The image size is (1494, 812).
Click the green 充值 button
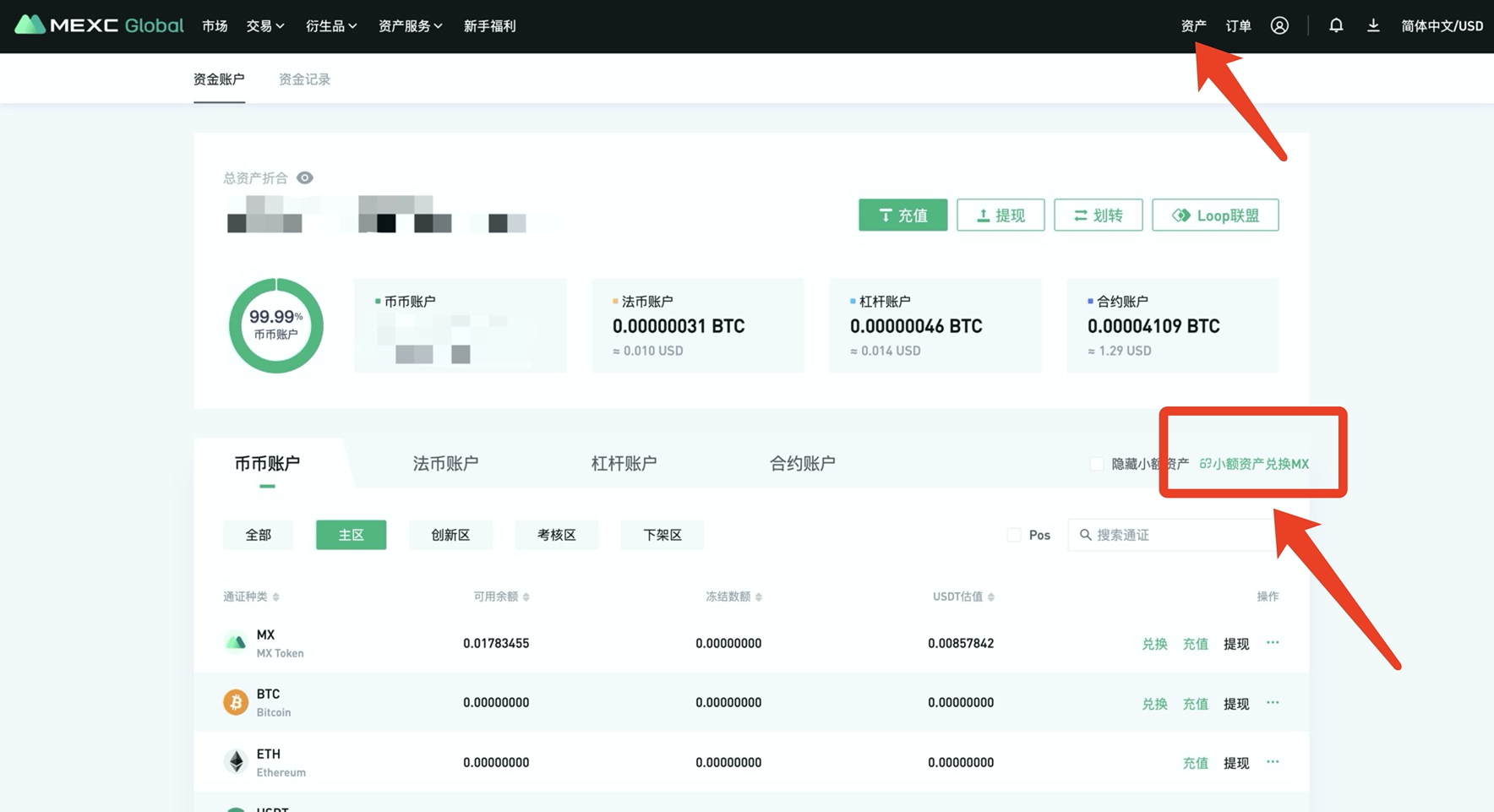tap(902, 215)
